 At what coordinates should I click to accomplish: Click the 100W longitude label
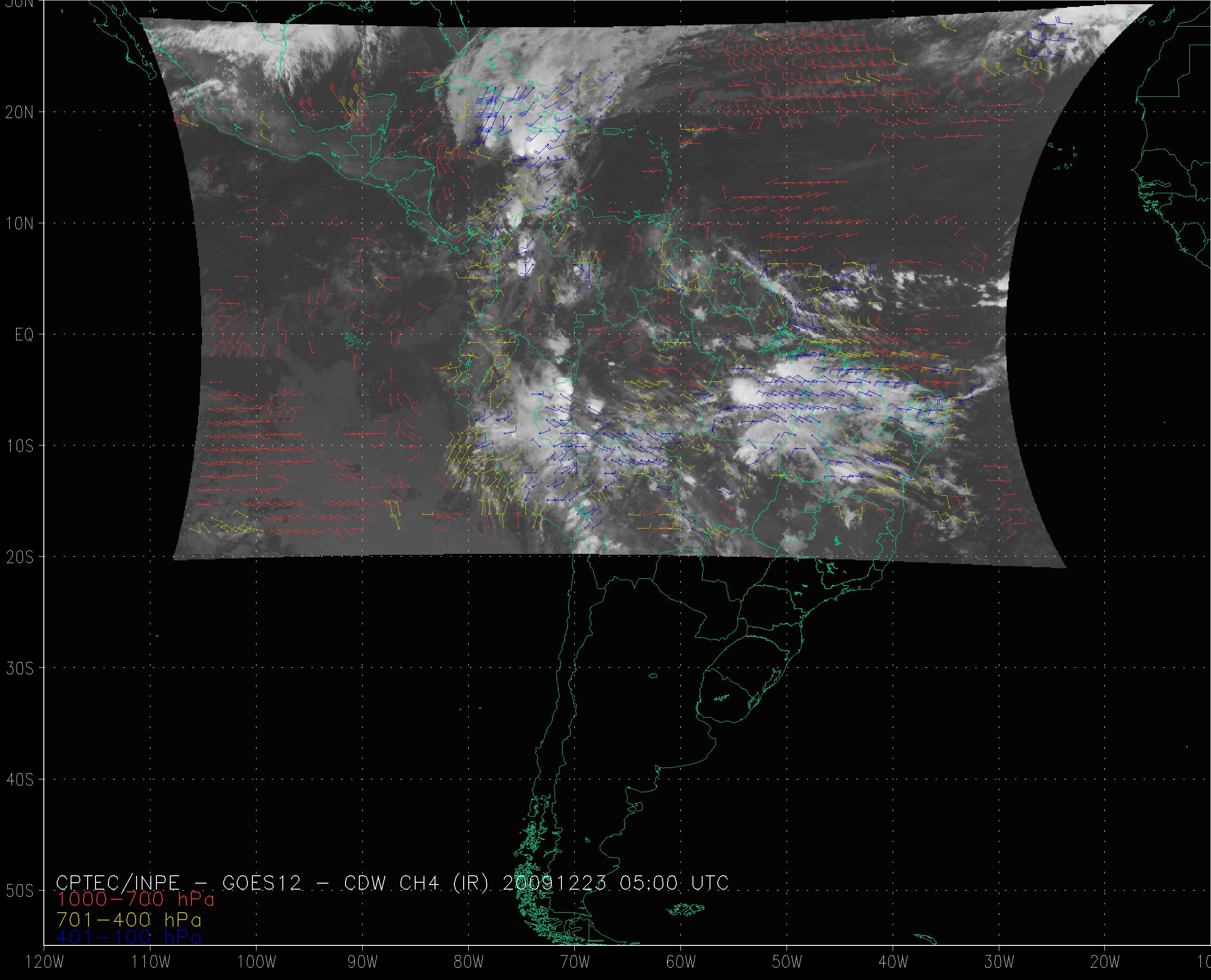click(x=257, y=962)
